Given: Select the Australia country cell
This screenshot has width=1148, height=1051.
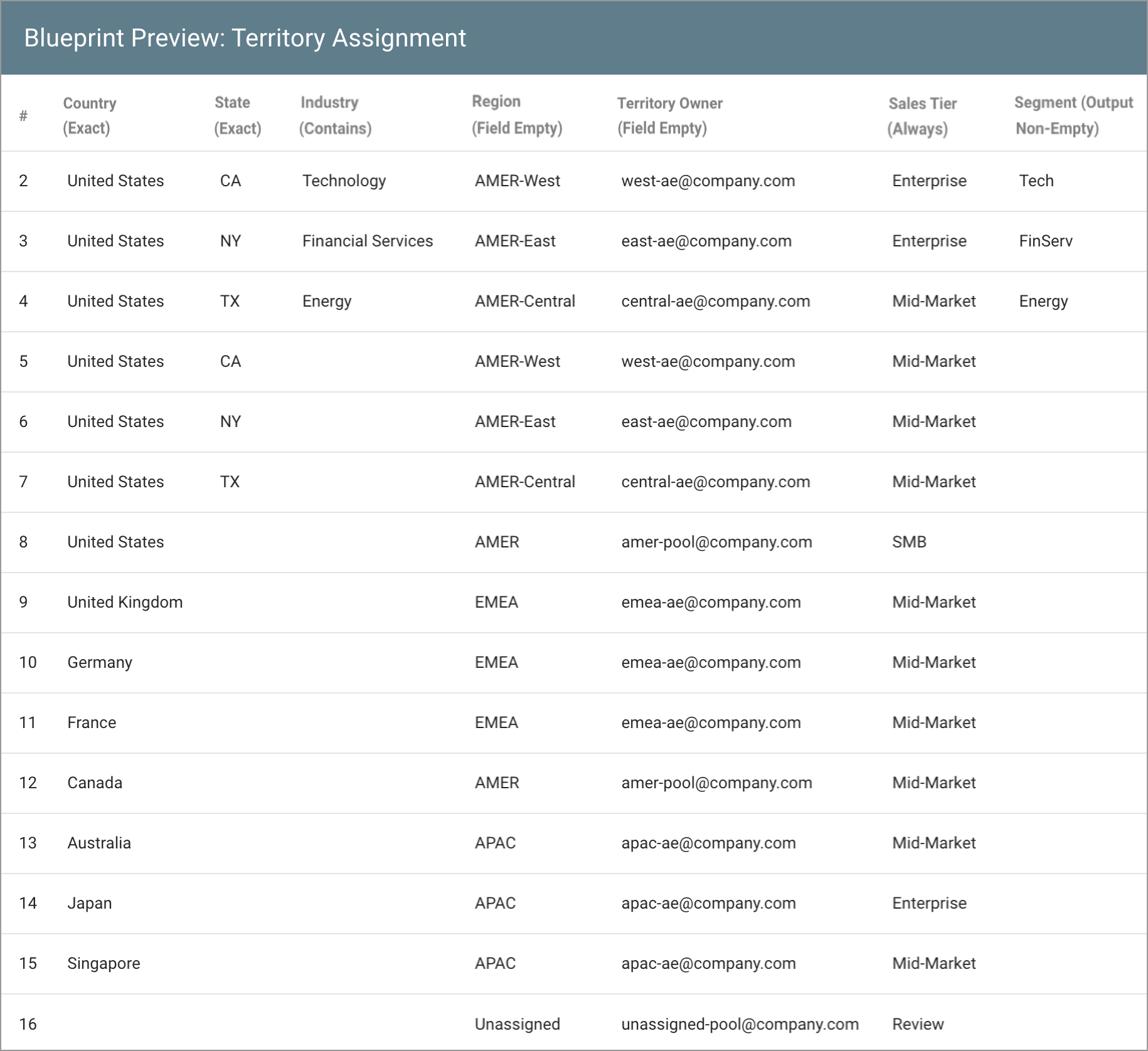Looking at the screenshot, I should (99, 843).
